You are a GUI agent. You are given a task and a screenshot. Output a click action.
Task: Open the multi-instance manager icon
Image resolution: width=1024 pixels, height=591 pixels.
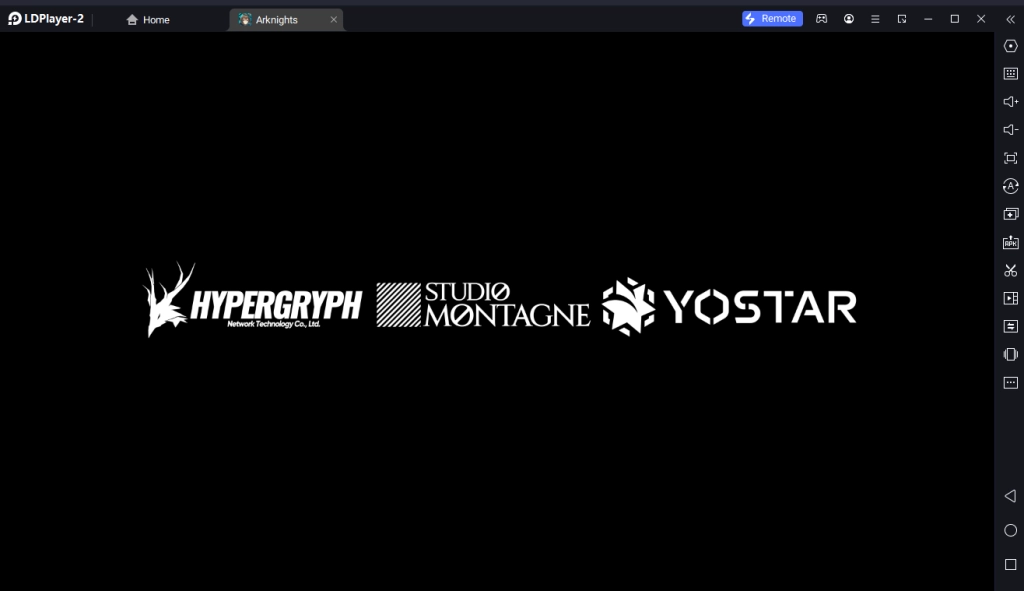(1010, 214)
